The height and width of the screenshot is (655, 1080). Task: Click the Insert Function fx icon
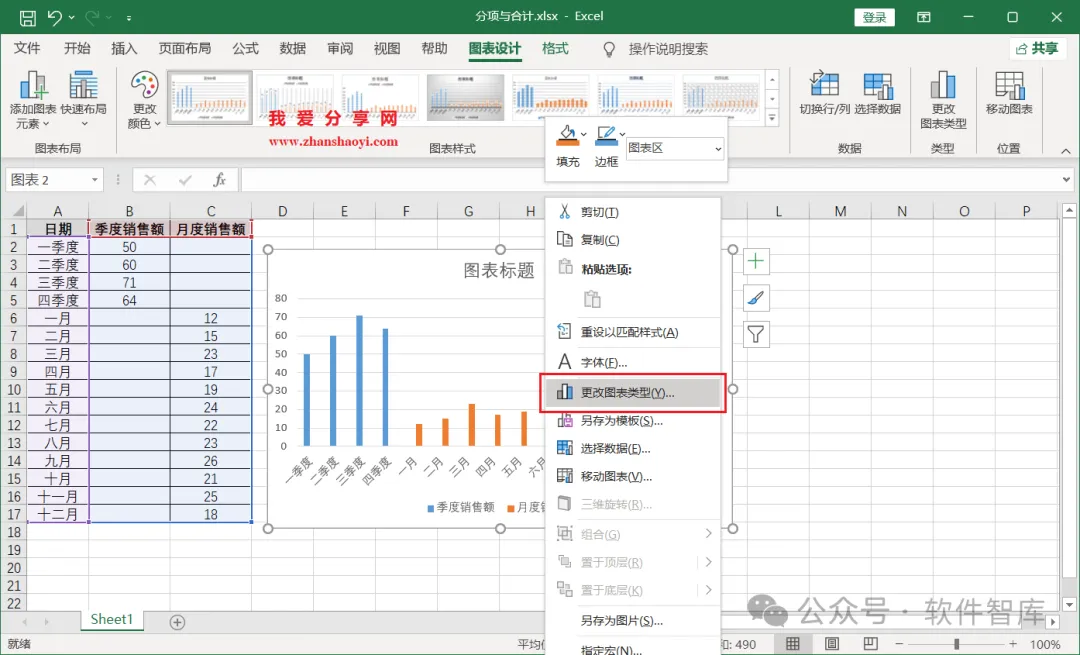click(219, 180)
